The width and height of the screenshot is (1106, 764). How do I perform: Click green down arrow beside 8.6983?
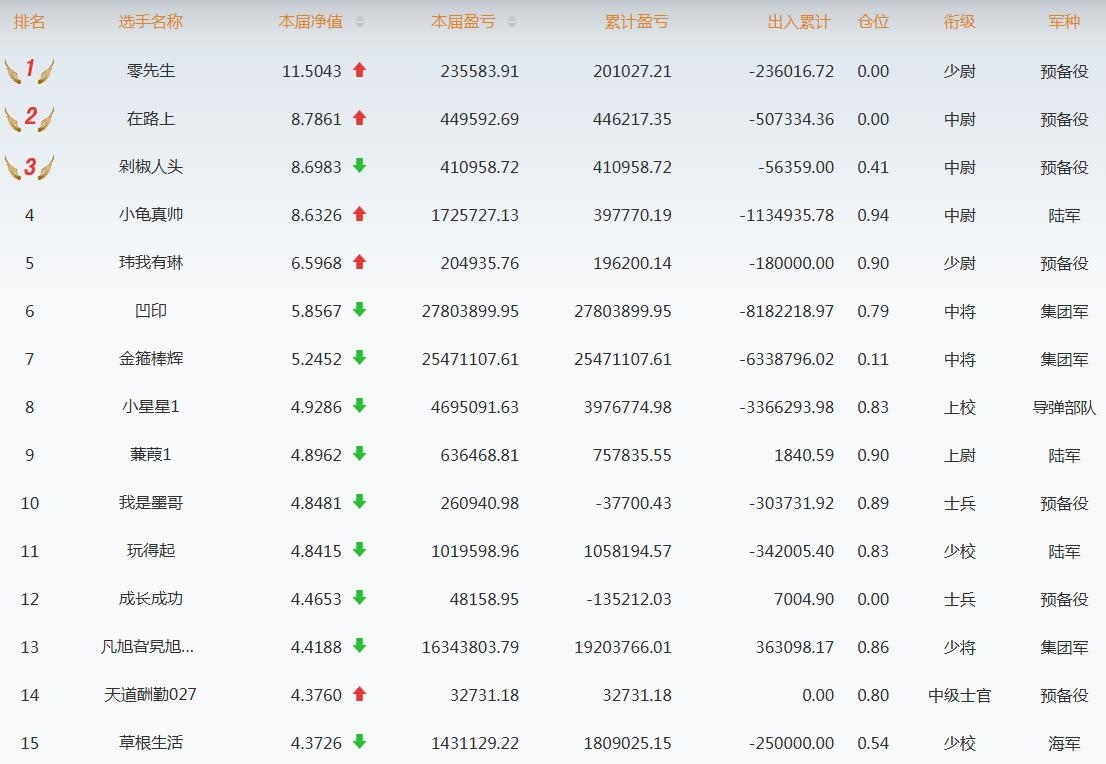point(360,166)
